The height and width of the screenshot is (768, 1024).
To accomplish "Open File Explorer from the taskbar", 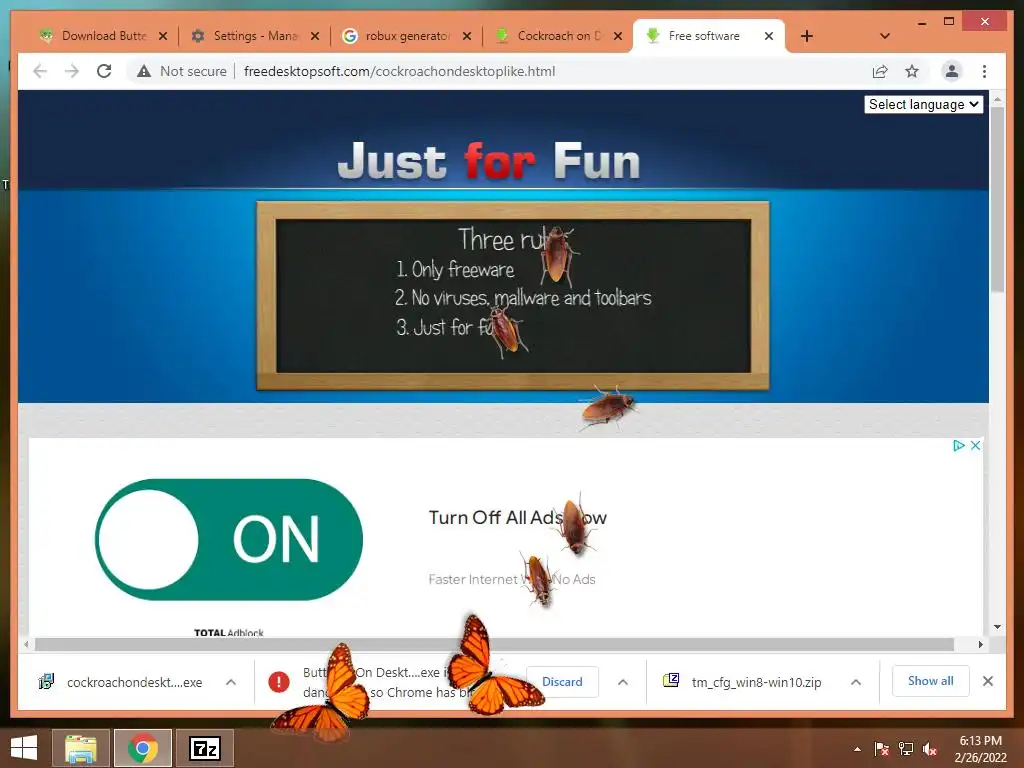I will [x=80, y=748].
